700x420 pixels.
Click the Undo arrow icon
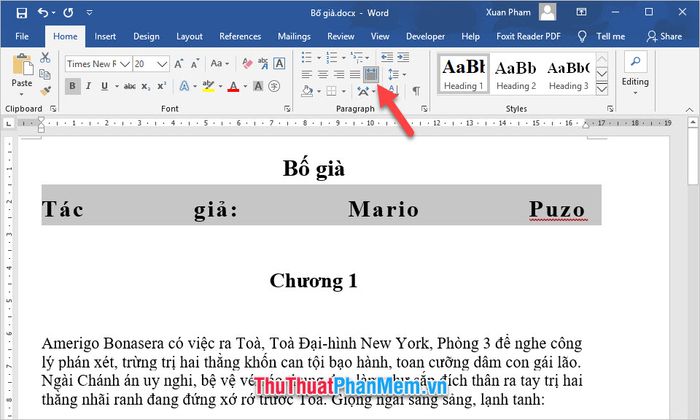pos(43,12)
